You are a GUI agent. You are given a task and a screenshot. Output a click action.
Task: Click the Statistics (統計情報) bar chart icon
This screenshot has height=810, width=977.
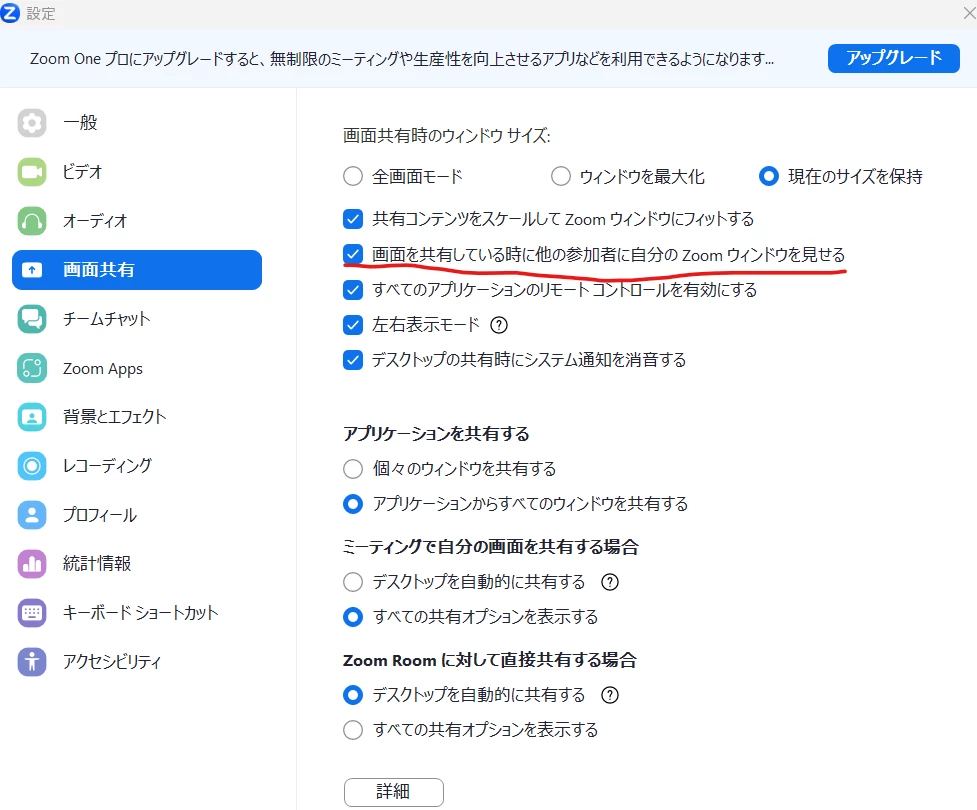pyautogui.click(x=32, y=564)
